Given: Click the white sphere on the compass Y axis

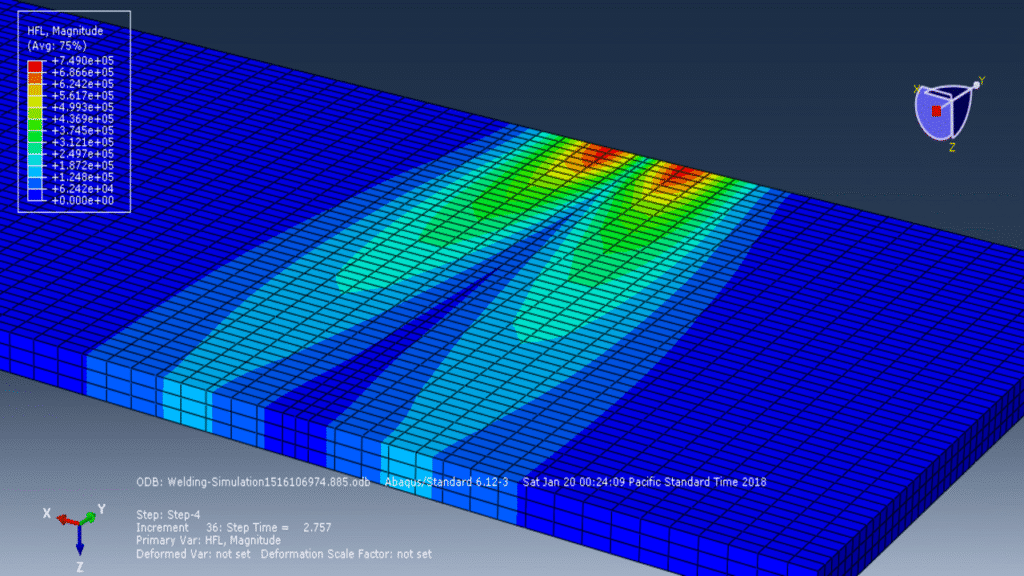Looking at the screenshot, I should tap(976, 83).
